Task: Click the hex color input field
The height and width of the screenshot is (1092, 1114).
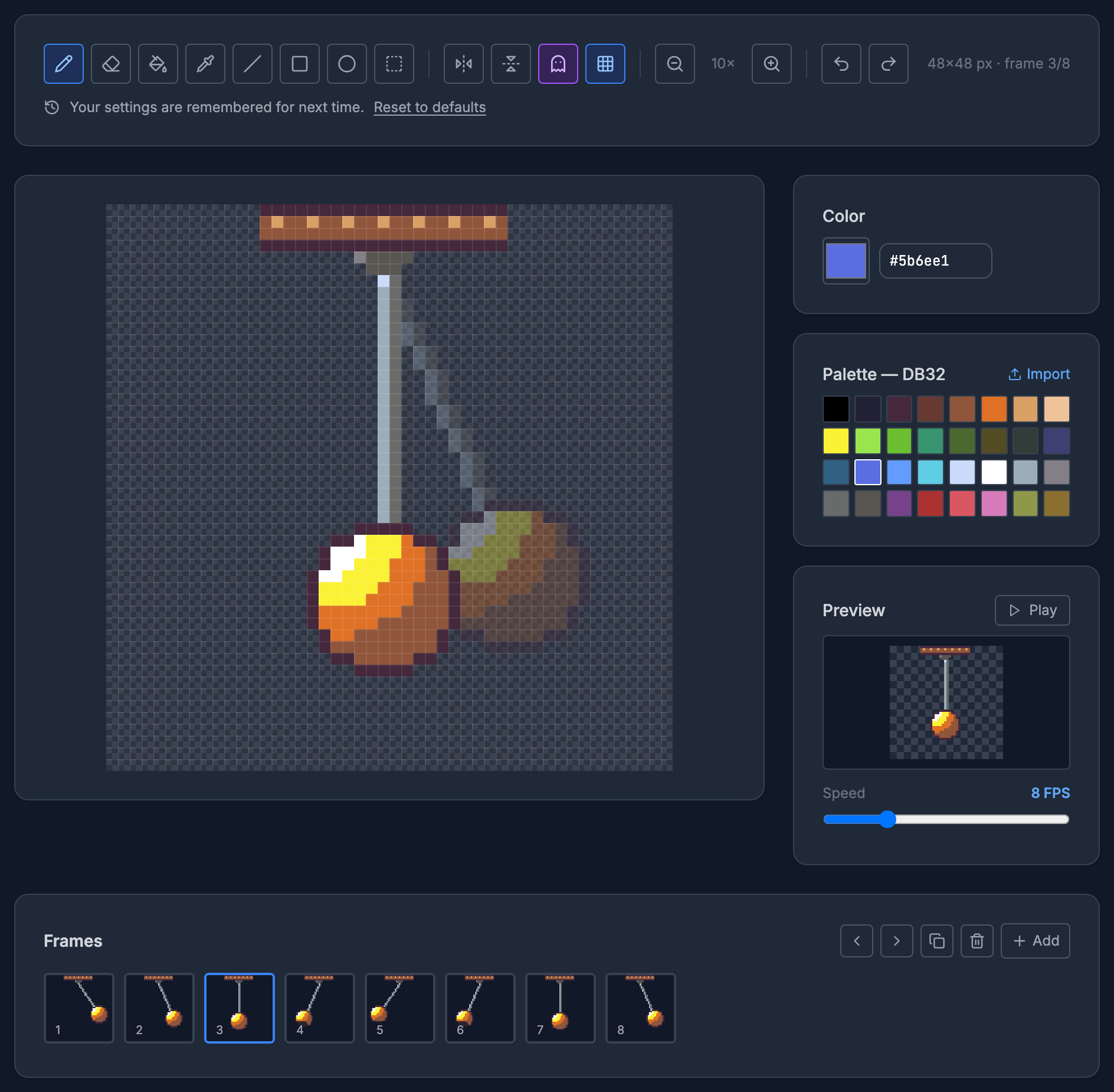Action: point(936,261)
